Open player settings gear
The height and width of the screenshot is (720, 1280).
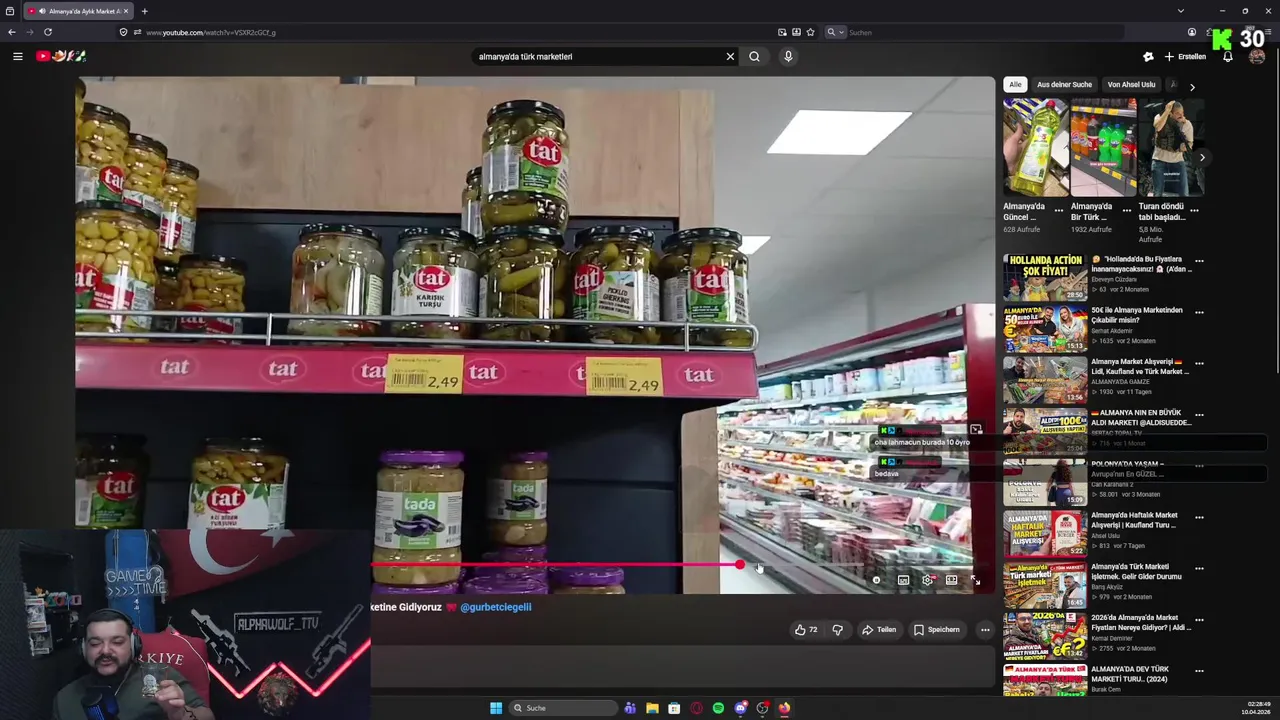928,580
